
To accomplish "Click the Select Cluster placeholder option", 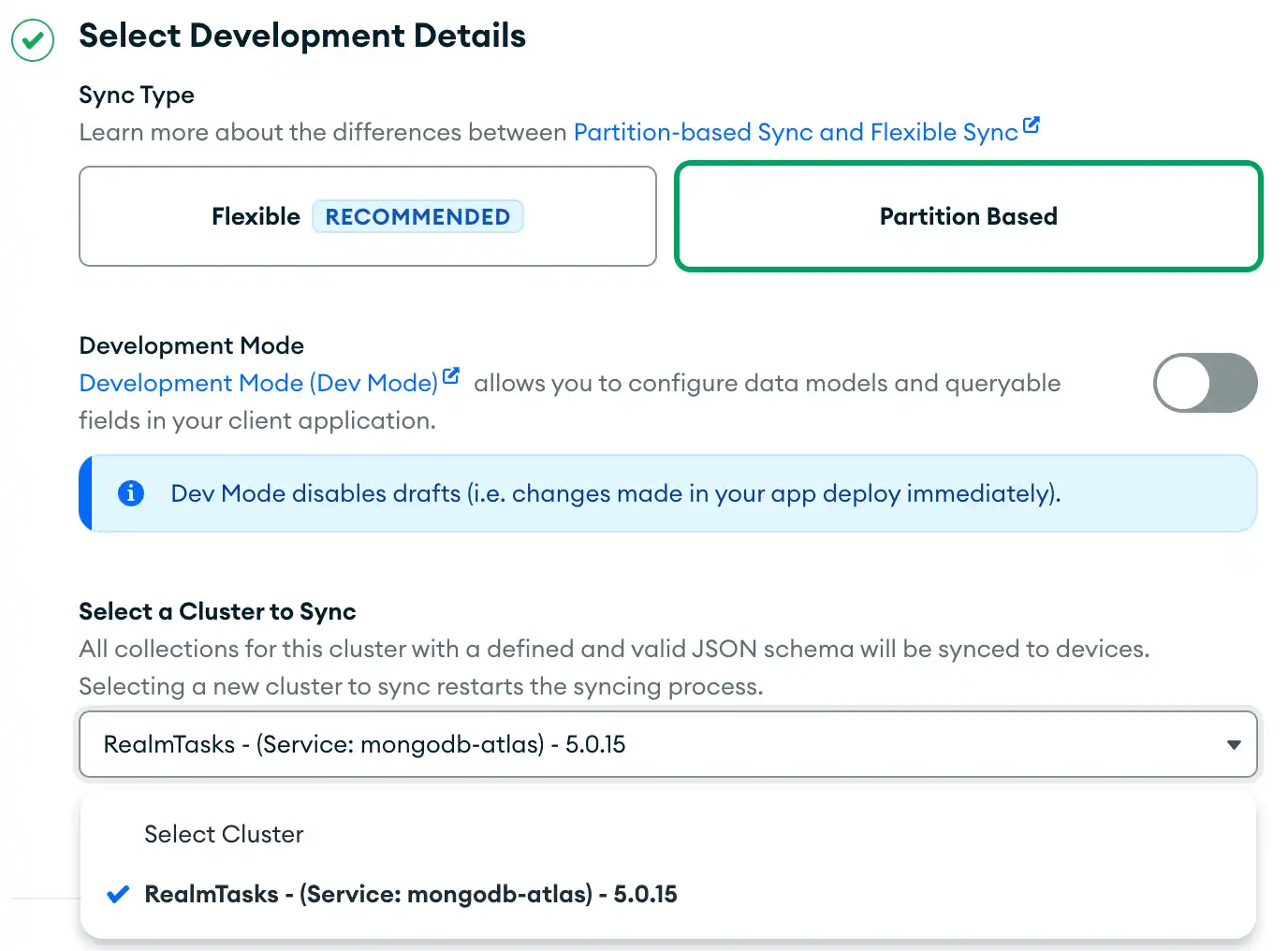I will 224,834.
